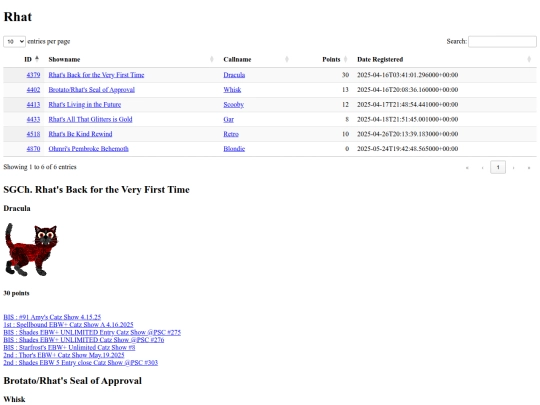Sort the table by ID column

tap(24, 59)
